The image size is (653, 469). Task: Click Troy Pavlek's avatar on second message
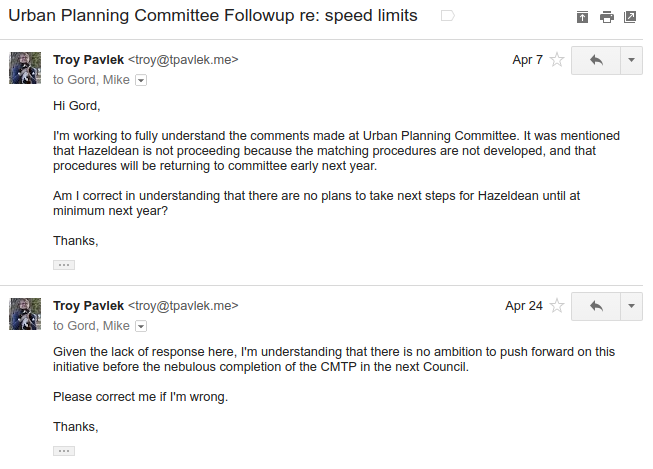[25, 314]
